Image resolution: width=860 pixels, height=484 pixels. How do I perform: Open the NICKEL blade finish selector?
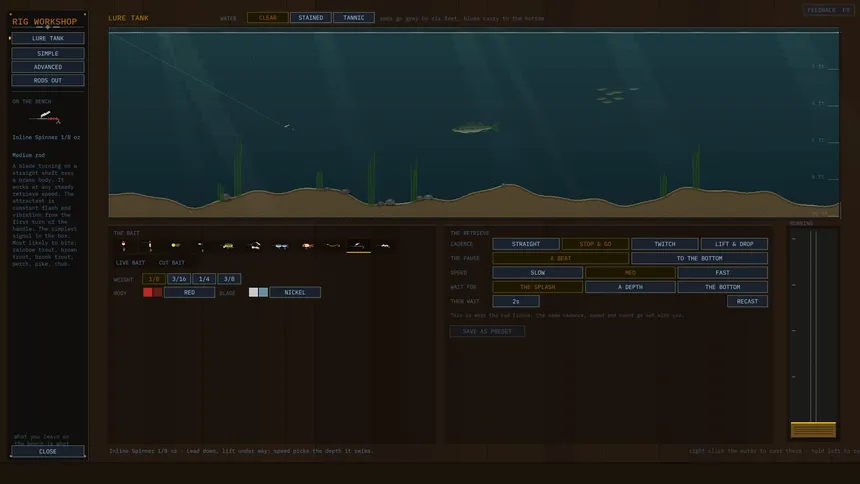click(x=295, y=292)
